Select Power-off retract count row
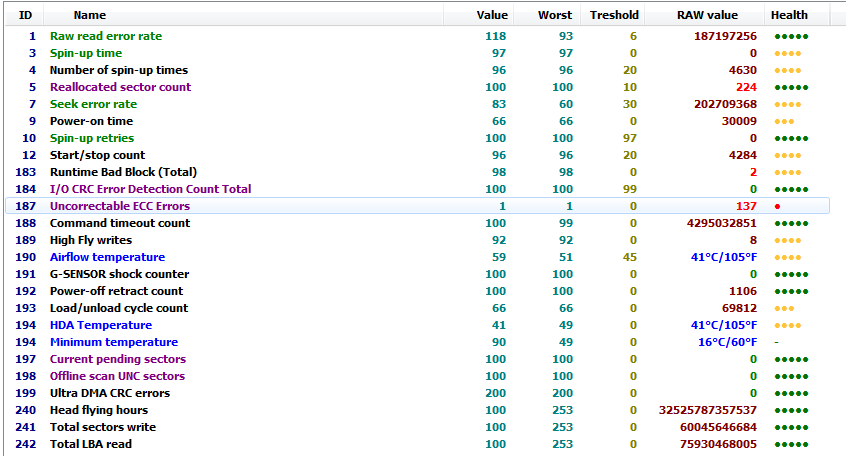This screenshot has height=456, width=846. tap(417, 291)
